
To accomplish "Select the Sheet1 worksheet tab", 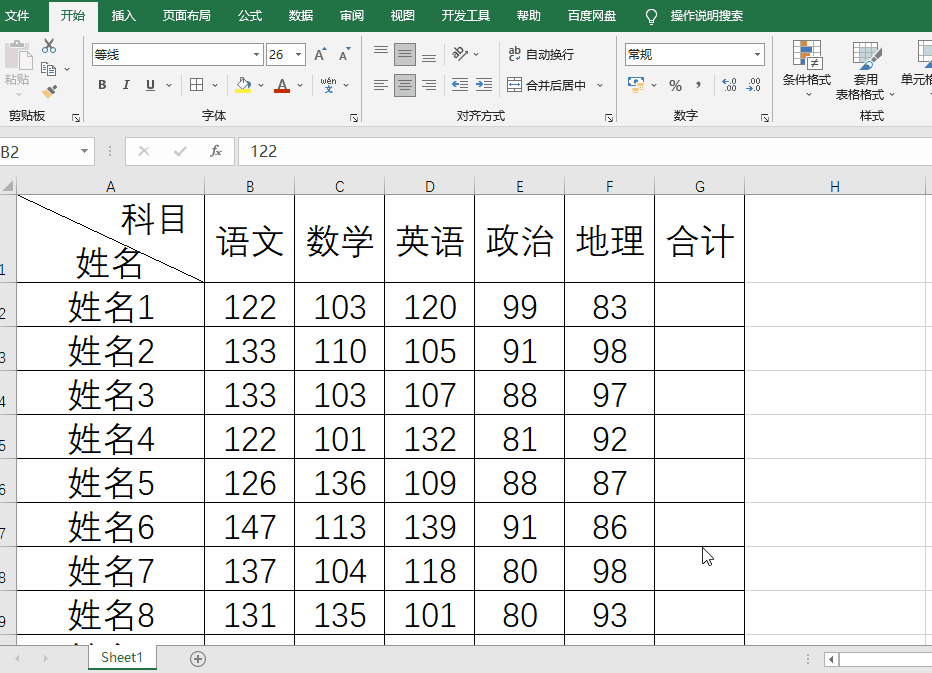I will pyautogui.click(x=122, y=658).
